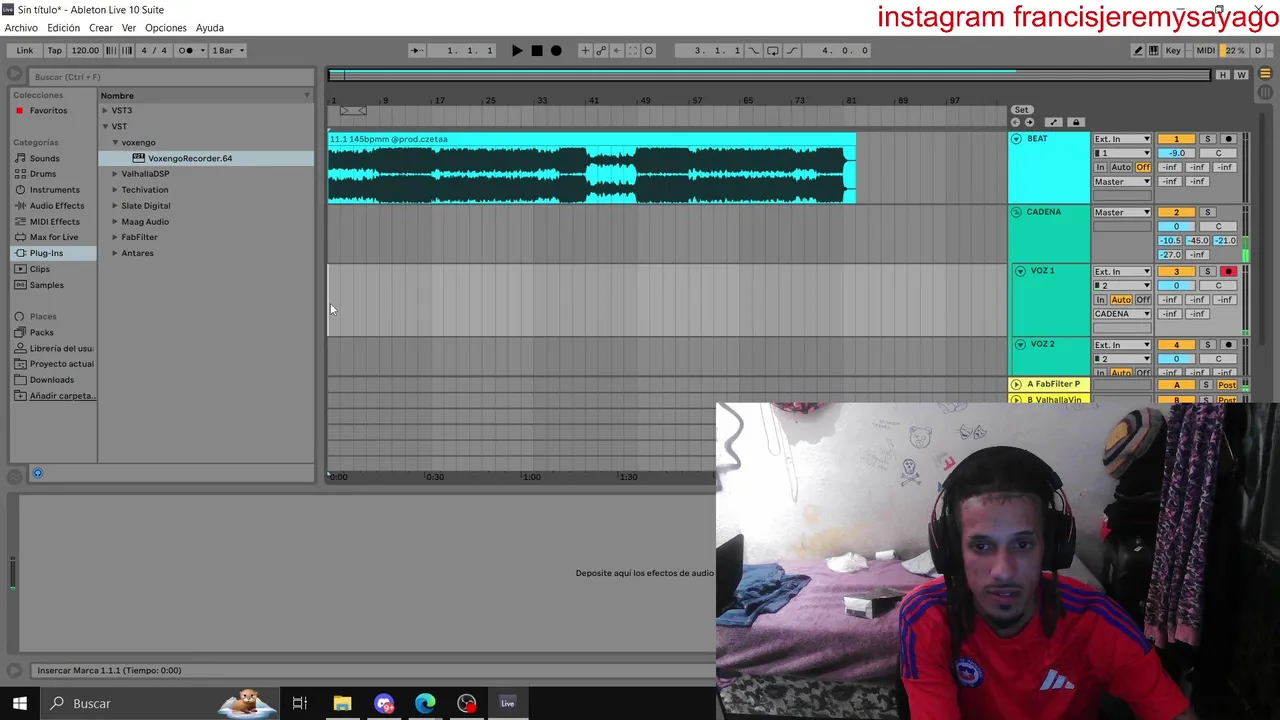Enable Draw Mode pencil icon
The width and height of the screenshot is (1280, 720).
tap(1138, 50)
